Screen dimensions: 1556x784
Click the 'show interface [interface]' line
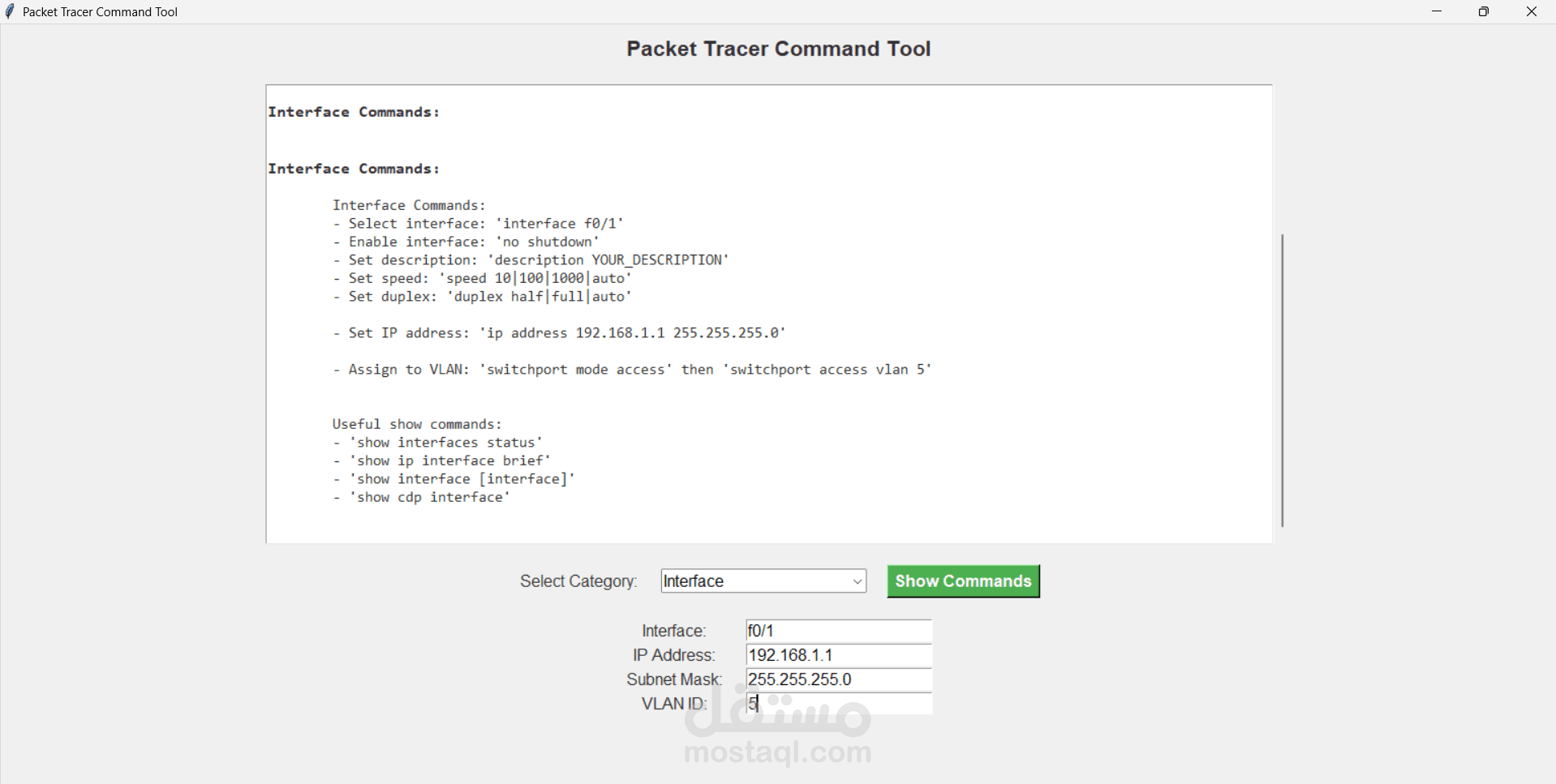click(453, 479)
